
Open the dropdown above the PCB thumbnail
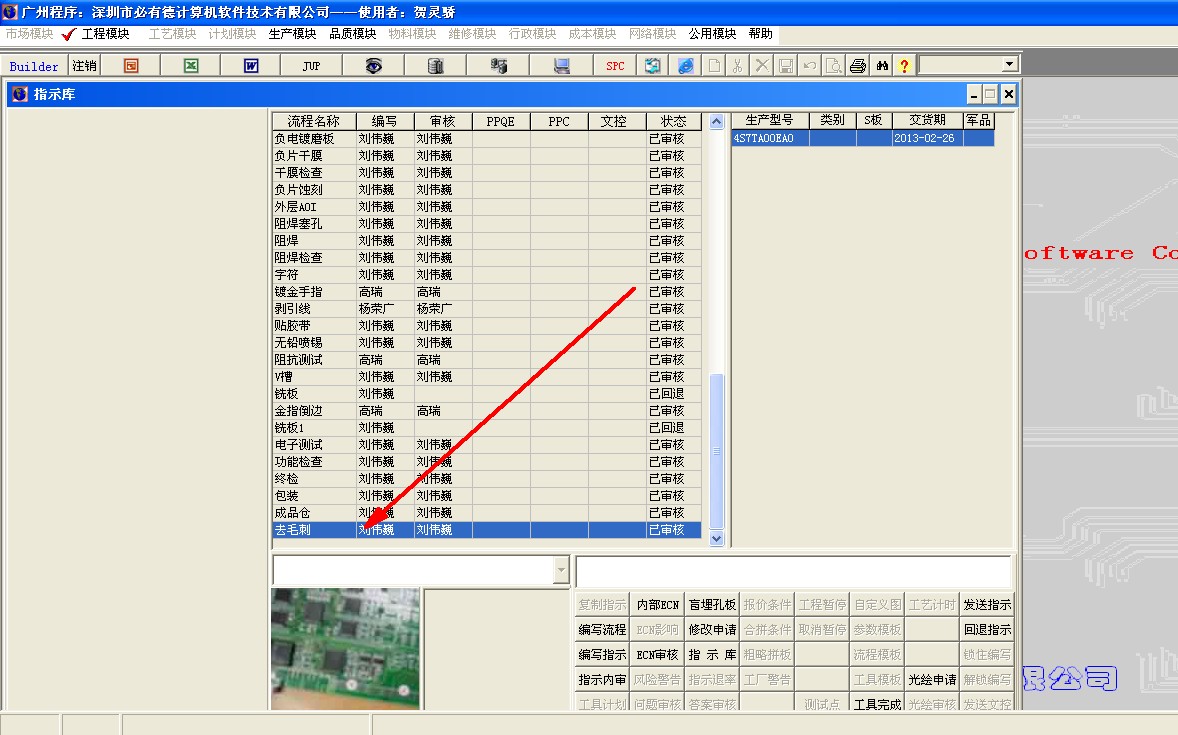coord(560,570)
